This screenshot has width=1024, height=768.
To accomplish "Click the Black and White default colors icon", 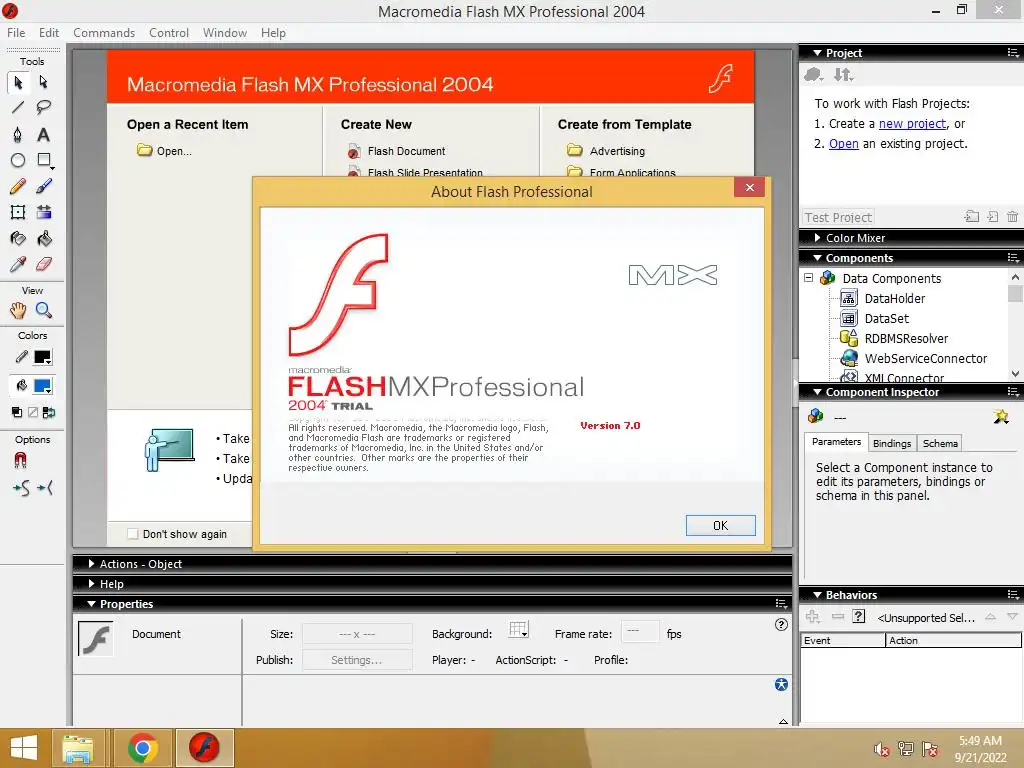I will (17, 412).
